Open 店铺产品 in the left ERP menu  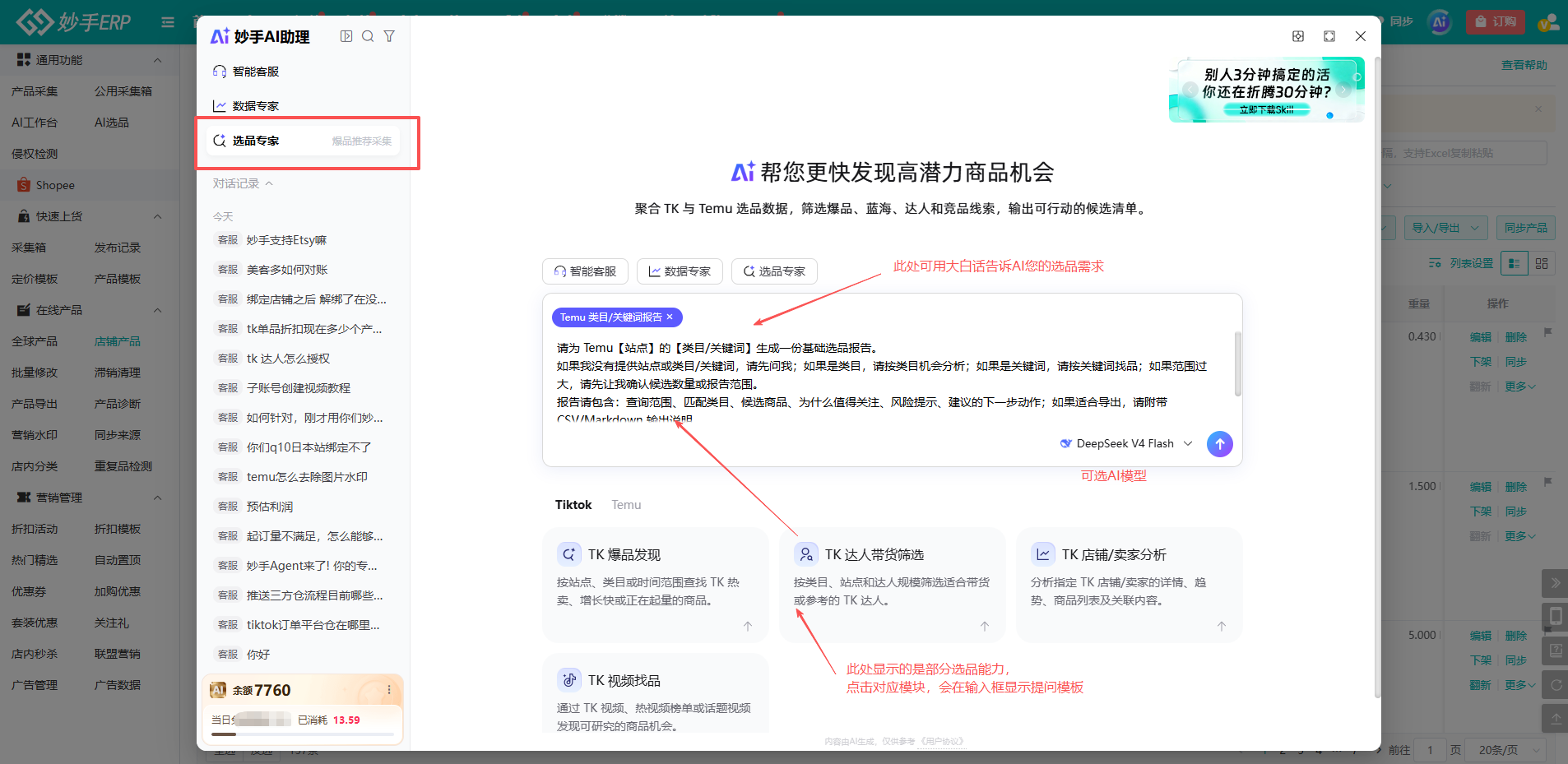[118, 341]
